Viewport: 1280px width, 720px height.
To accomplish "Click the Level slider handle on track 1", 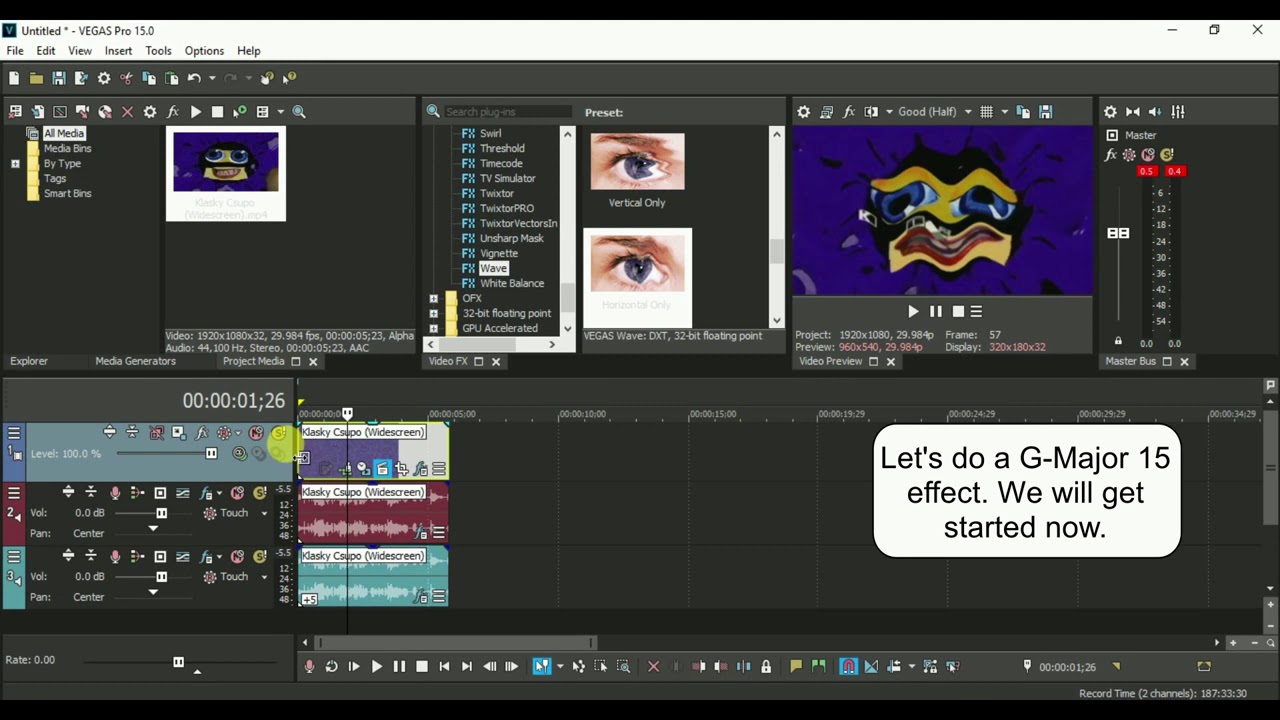I will point(211,454).
